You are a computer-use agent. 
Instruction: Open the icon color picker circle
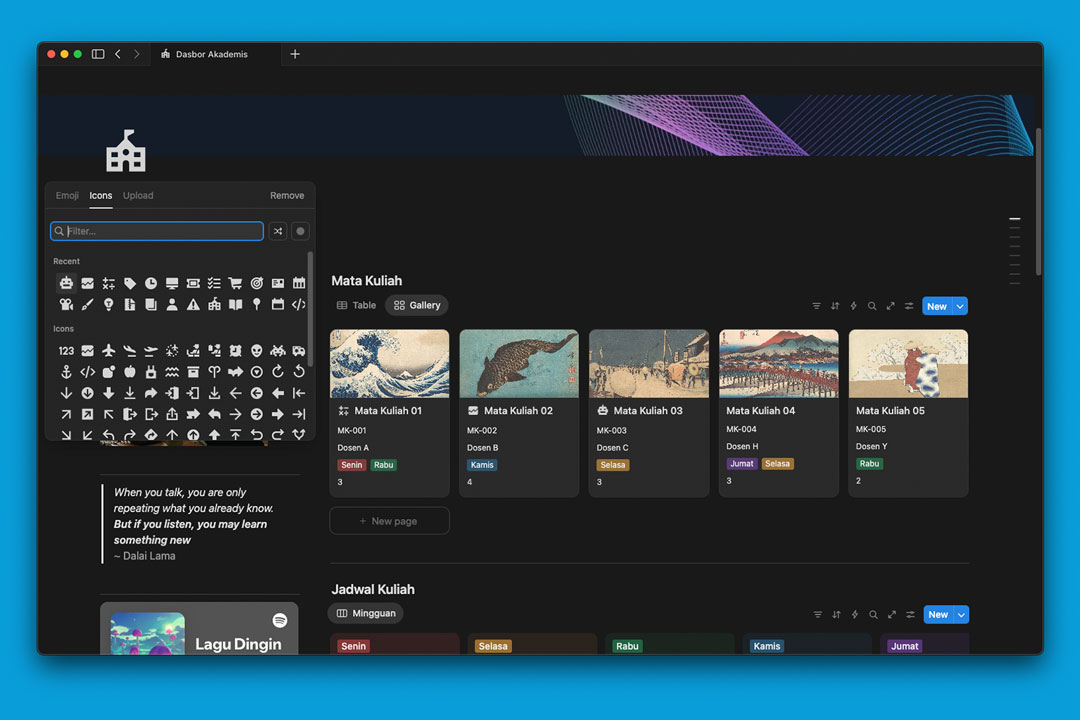click(300, 232)
